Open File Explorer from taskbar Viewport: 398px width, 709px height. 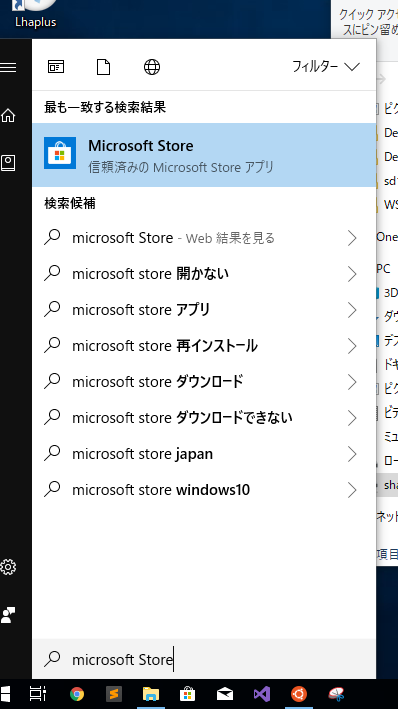point(151,694)
